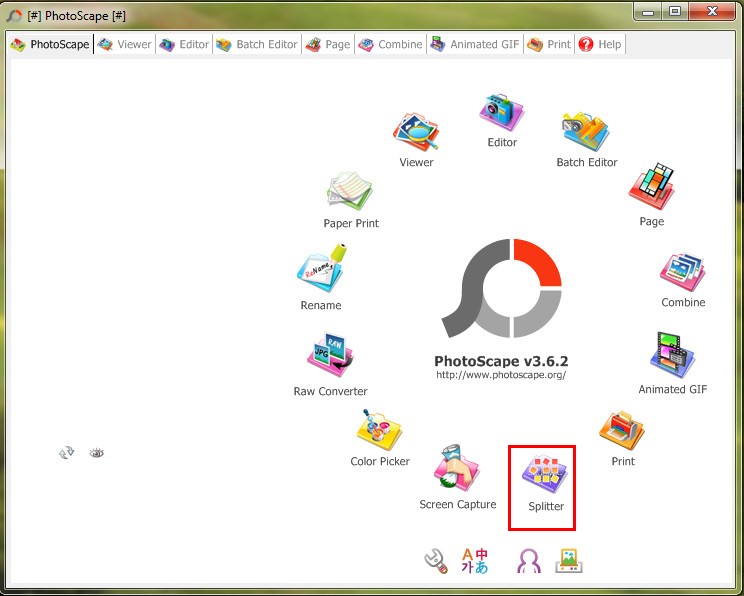This screenshot has height=596, width=744.
Task: Open the Color Picker icon
Action: point(379,430)
